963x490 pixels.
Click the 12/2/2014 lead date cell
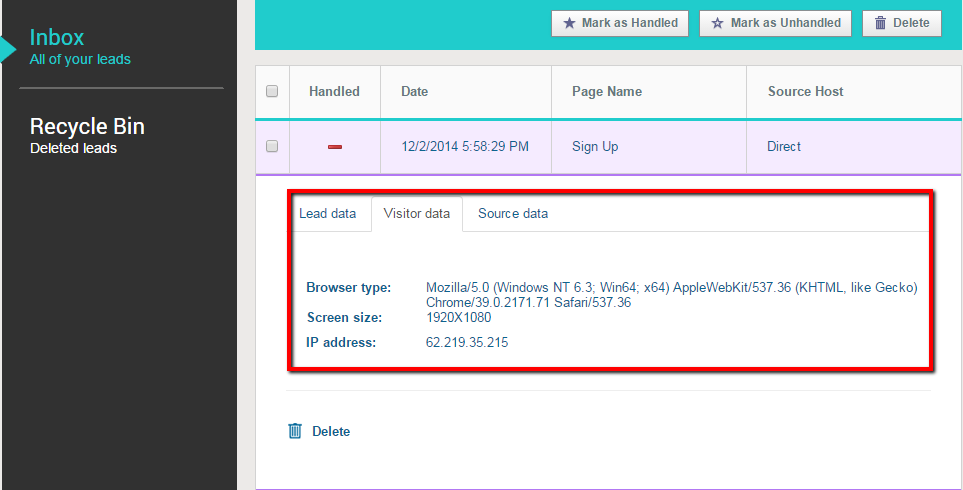(x=464, y=147)
